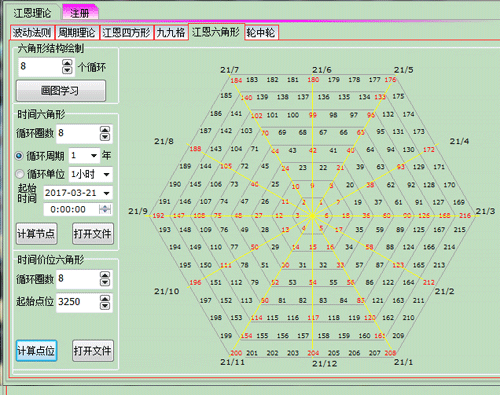Click the 21/6 label atop the hexagon

(322, 70)
